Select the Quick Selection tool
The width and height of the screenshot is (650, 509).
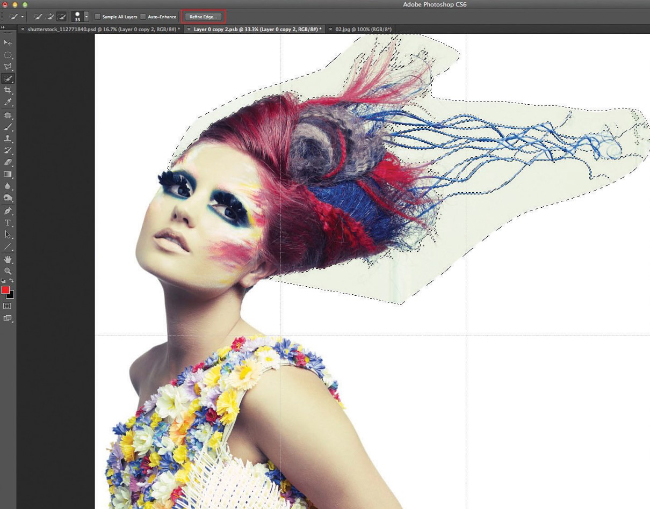(8, 78)
